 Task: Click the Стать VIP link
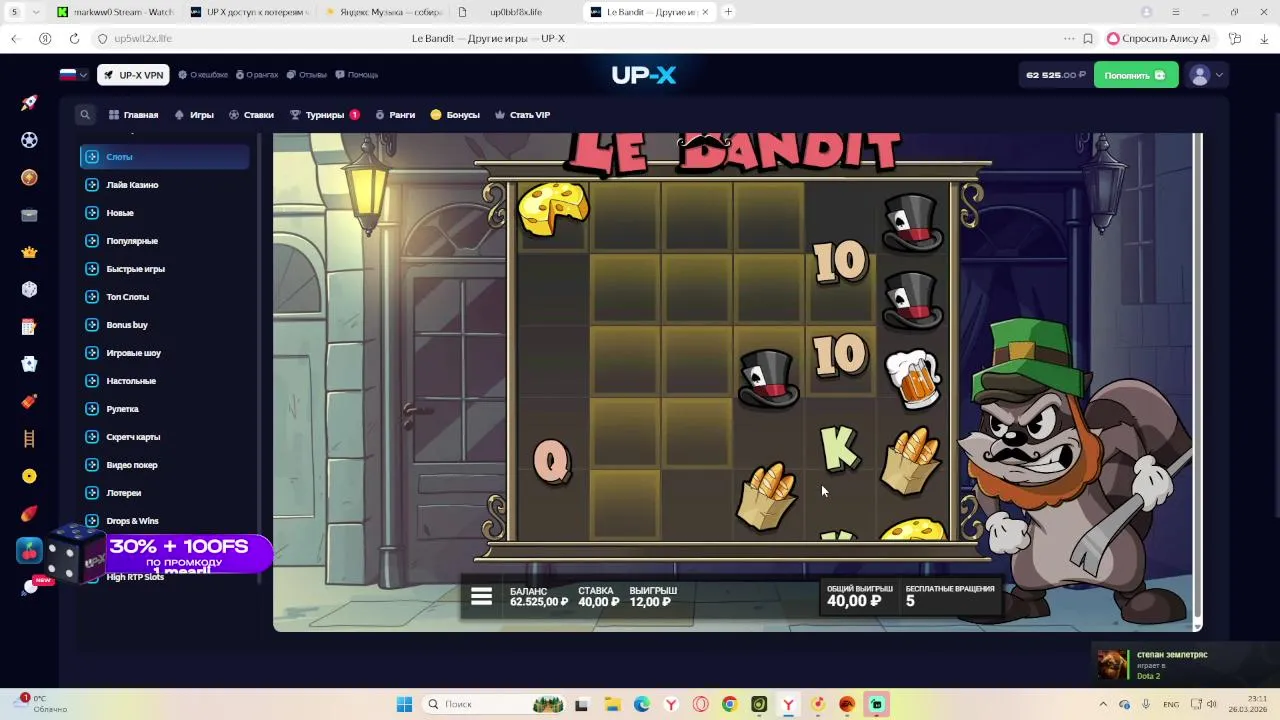click(x=523, y=115)
